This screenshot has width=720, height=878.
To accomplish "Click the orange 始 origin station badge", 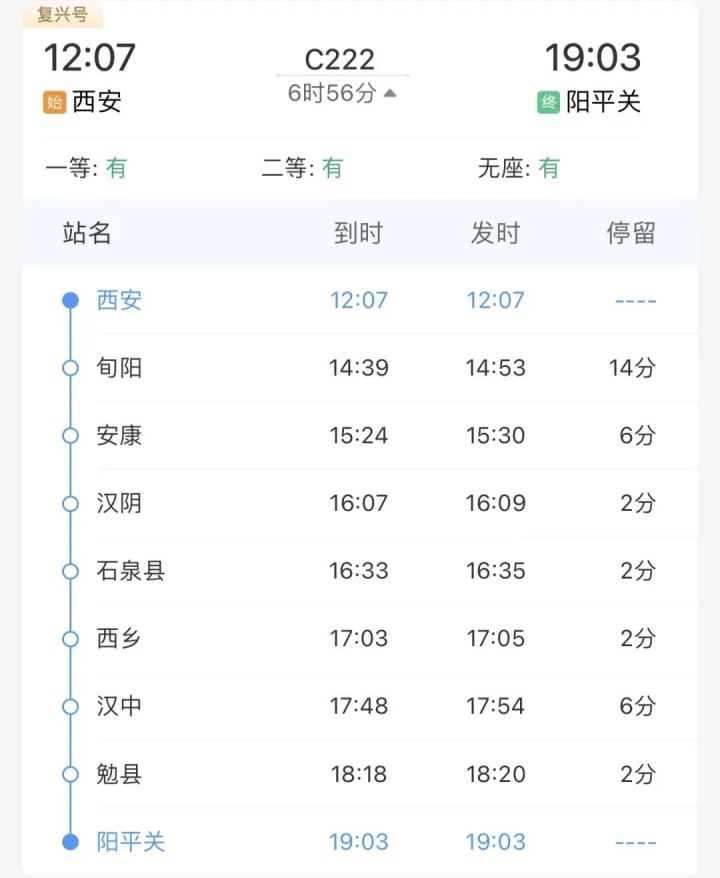I will [x=54, y=102].
